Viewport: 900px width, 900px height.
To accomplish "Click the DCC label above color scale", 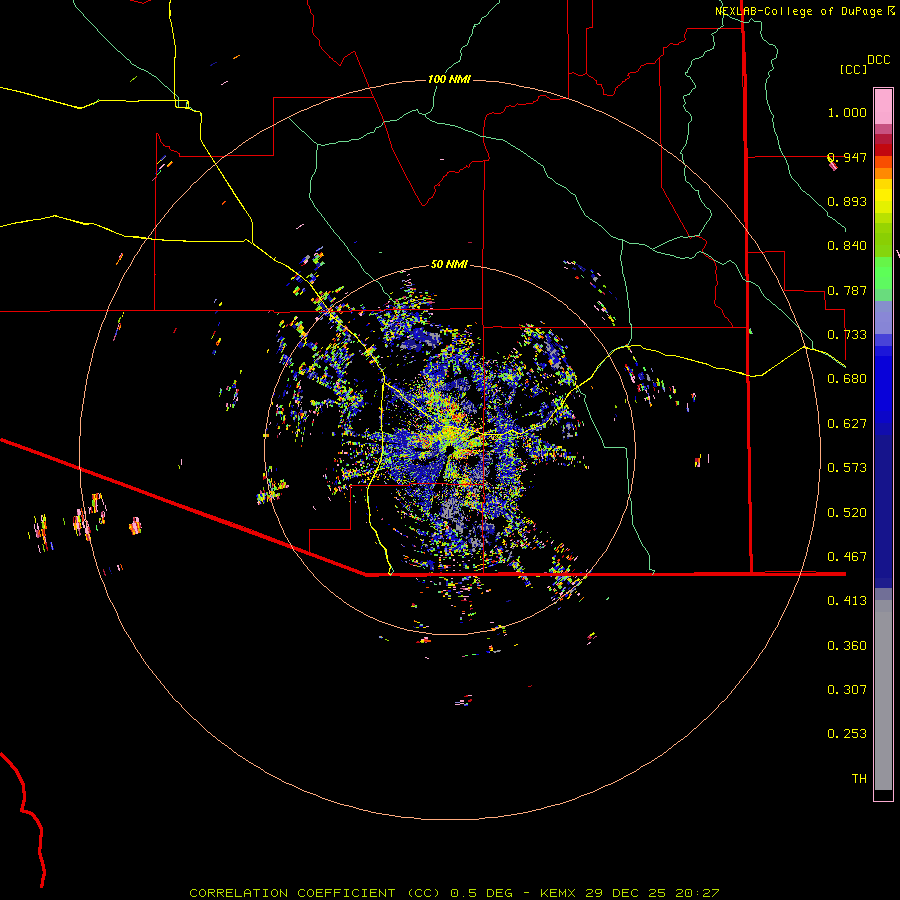I will click(878, 60).
